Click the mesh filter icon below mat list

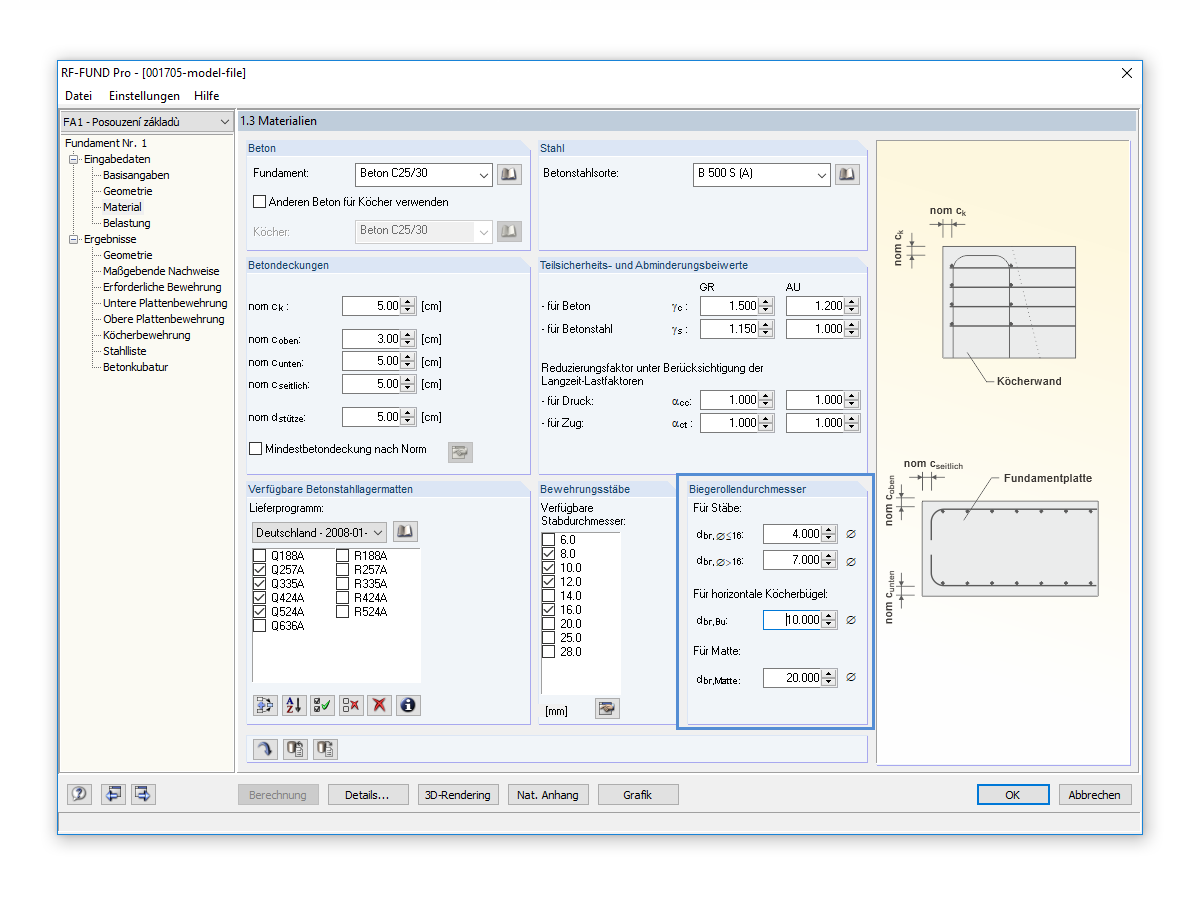click(x=265, y=705)
